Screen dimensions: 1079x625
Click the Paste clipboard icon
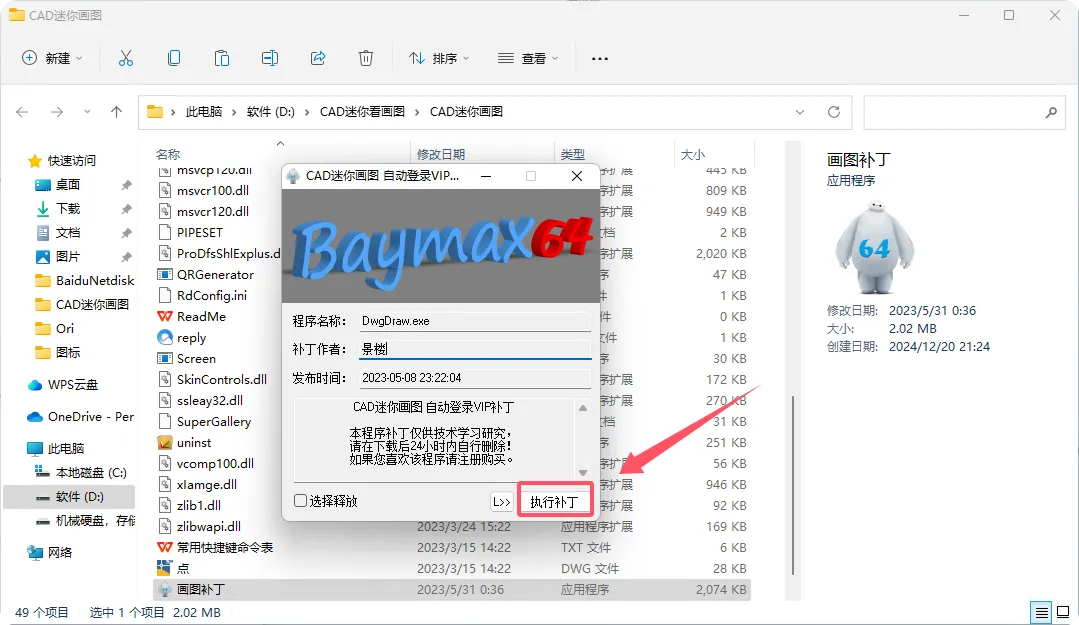point(222,59)
